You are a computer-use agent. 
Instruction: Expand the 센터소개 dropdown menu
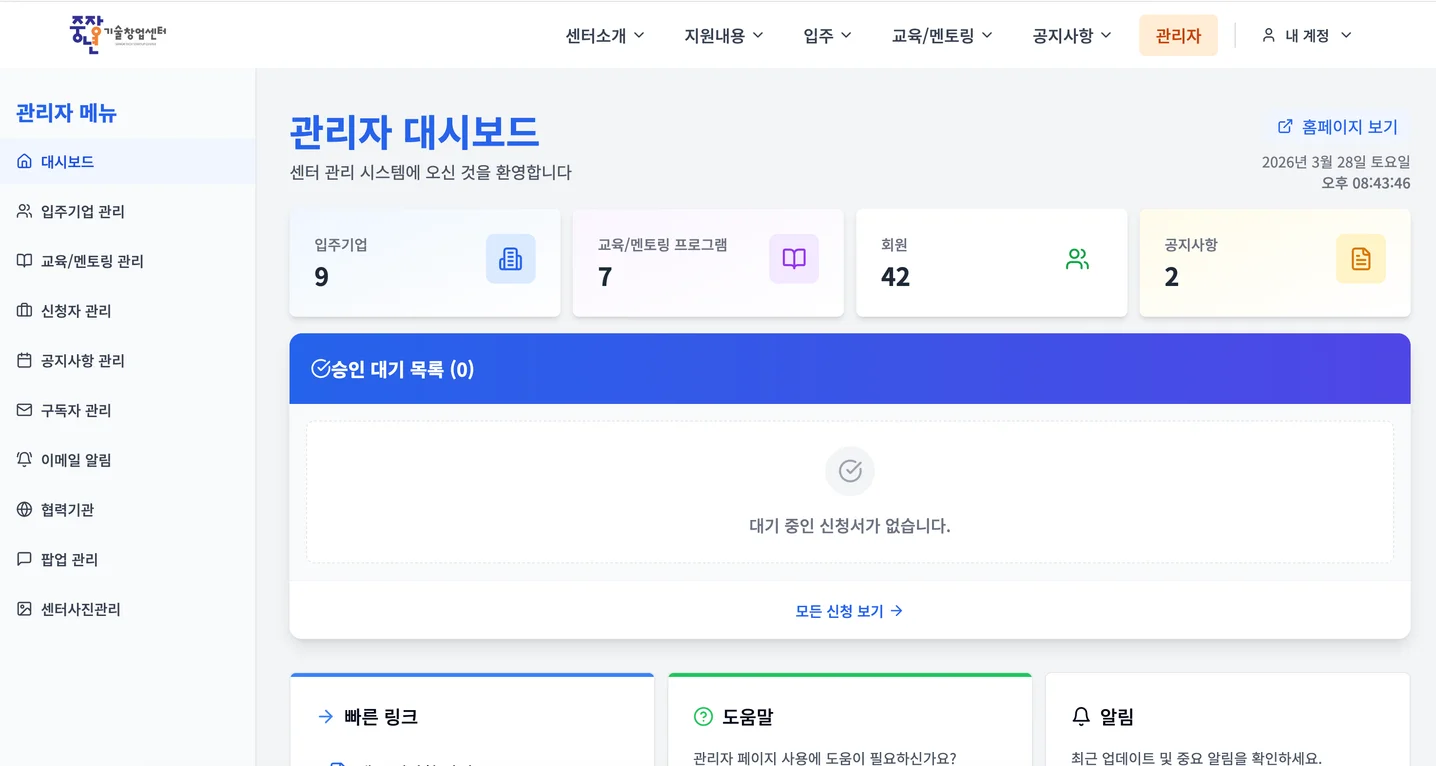[603, 34]
